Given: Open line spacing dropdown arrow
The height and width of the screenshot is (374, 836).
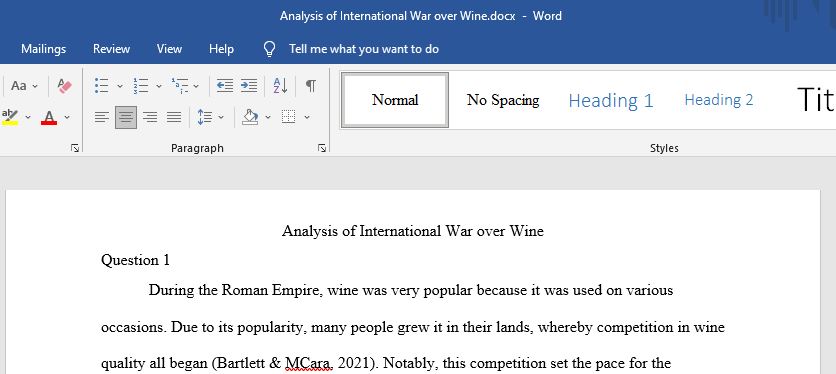Looking at the screenshot, I should 221,117.
